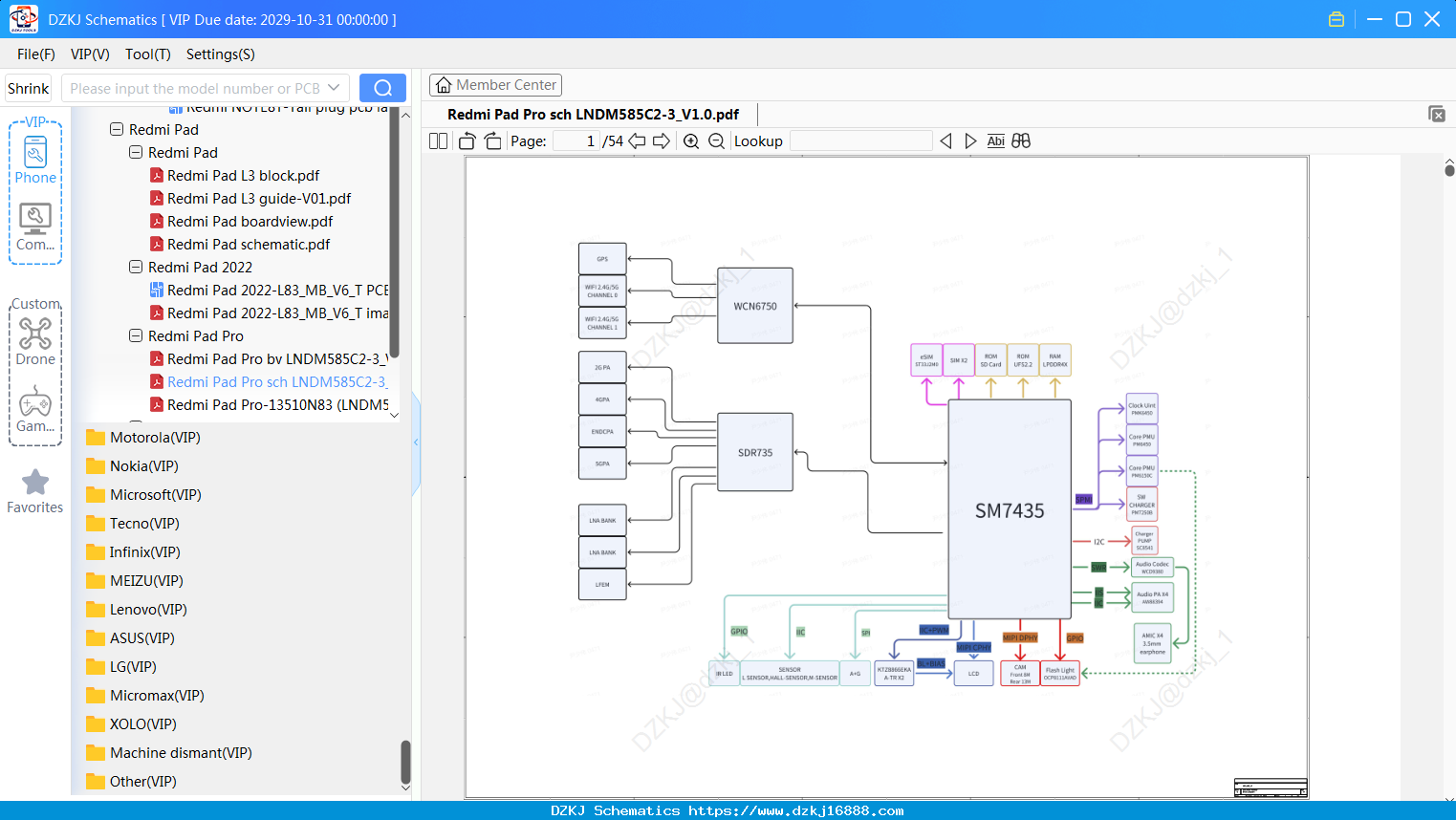Image resolution: width=1456 pixels, height=820 pixels.
Task: Go to the previous page arrow
Action: [x=637, y=141]
